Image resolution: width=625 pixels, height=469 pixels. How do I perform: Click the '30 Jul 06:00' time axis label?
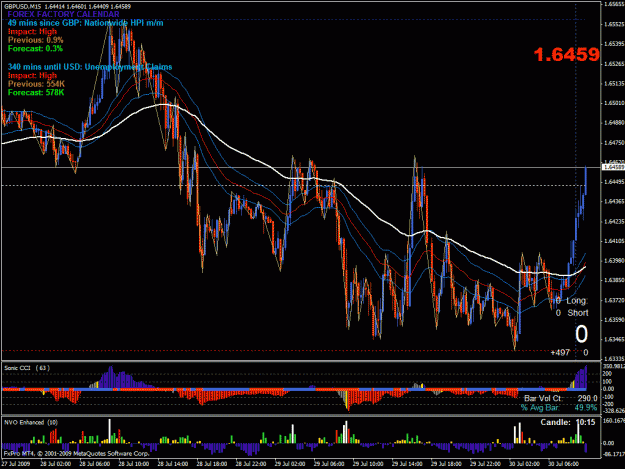(x=563, y=464)
